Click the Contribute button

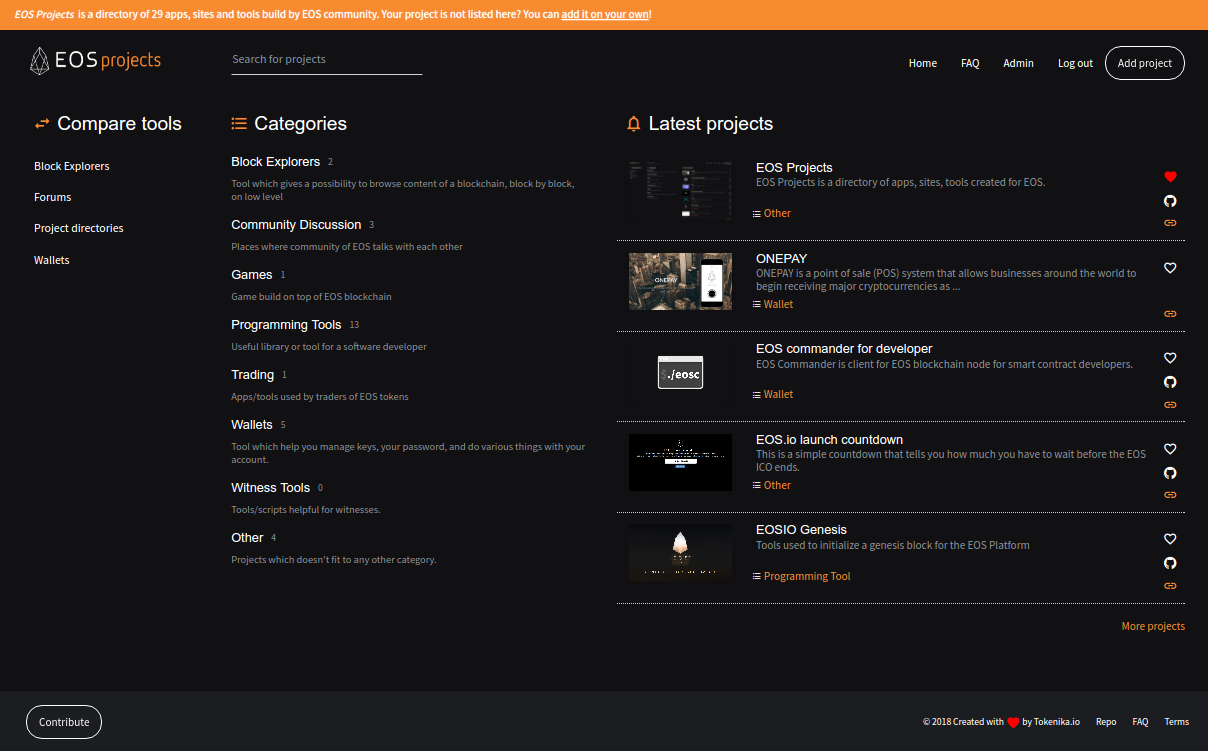[64, 722]
